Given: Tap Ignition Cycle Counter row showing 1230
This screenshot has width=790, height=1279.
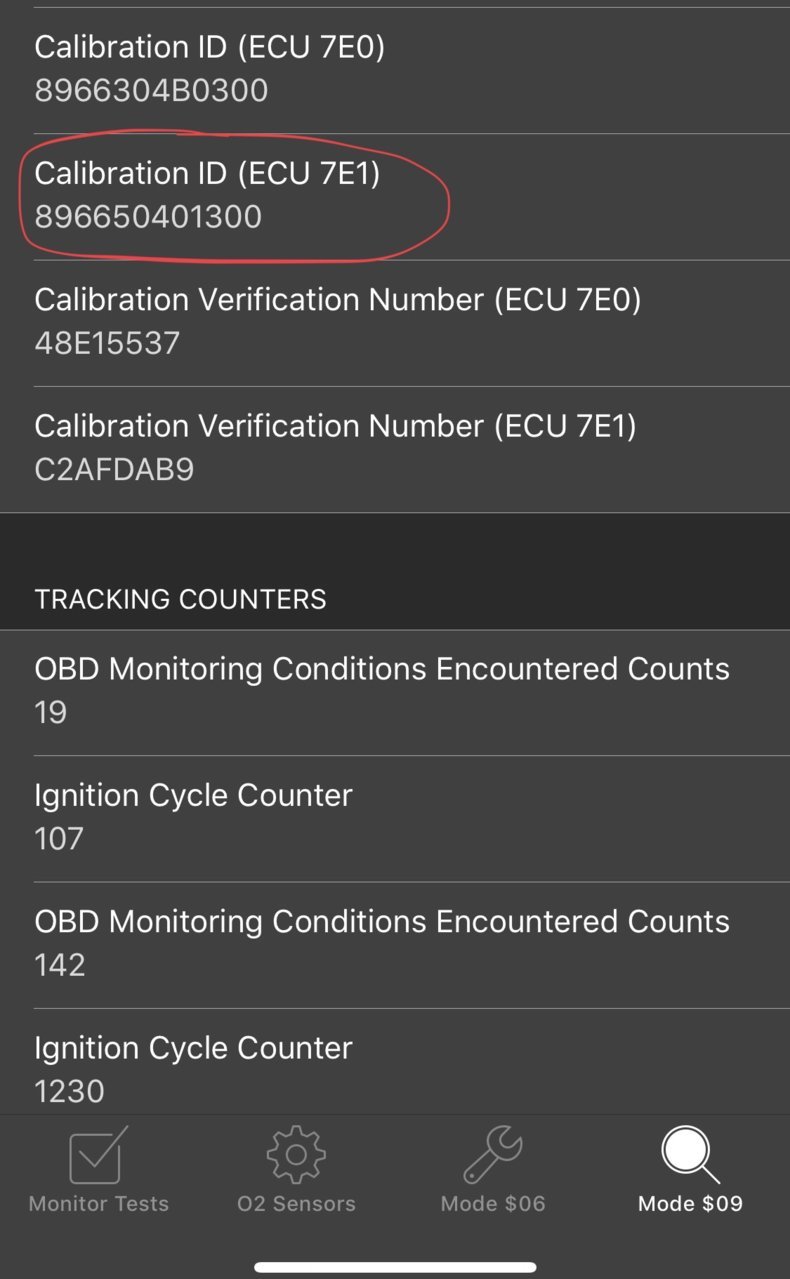Looking at the screenshot, I should point(395,1062).
